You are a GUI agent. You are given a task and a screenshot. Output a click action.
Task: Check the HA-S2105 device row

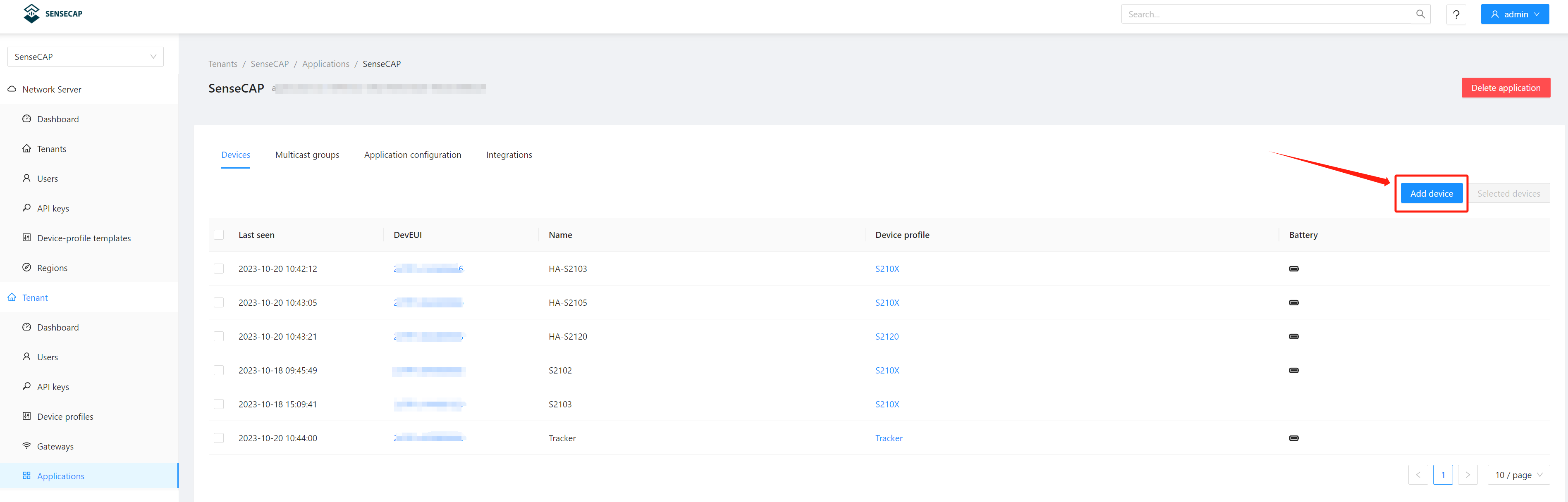[x=219, y=303]
